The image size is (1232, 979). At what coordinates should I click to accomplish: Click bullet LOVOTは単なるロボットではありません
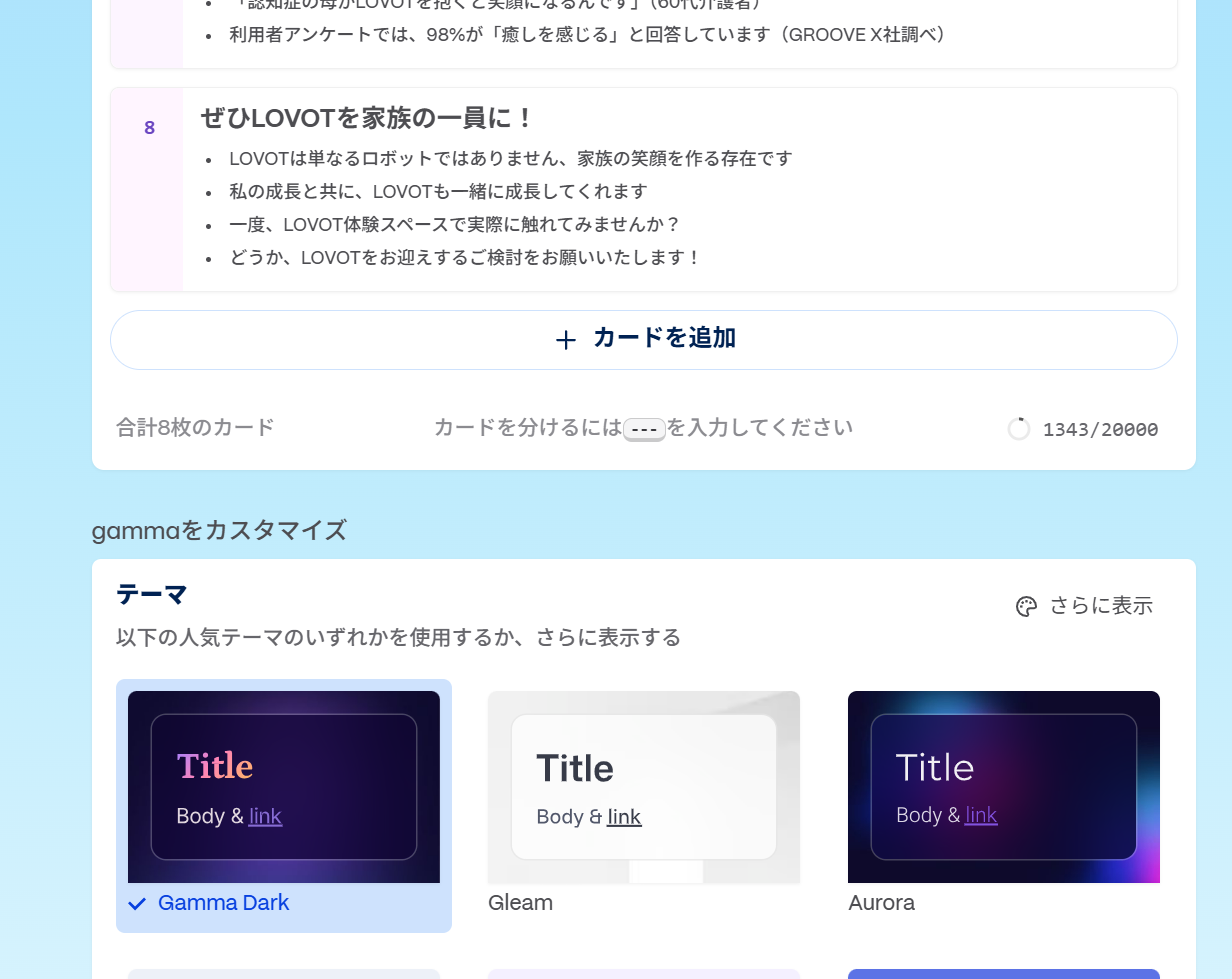pyautogui.click(x=510, y=159)
